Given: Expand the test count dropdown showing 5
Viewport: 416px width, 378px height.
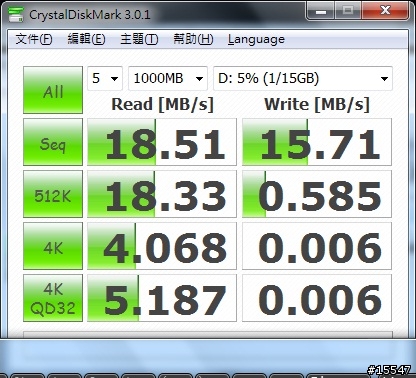Looking at the screenshot, I should click(x=105, y=79).
